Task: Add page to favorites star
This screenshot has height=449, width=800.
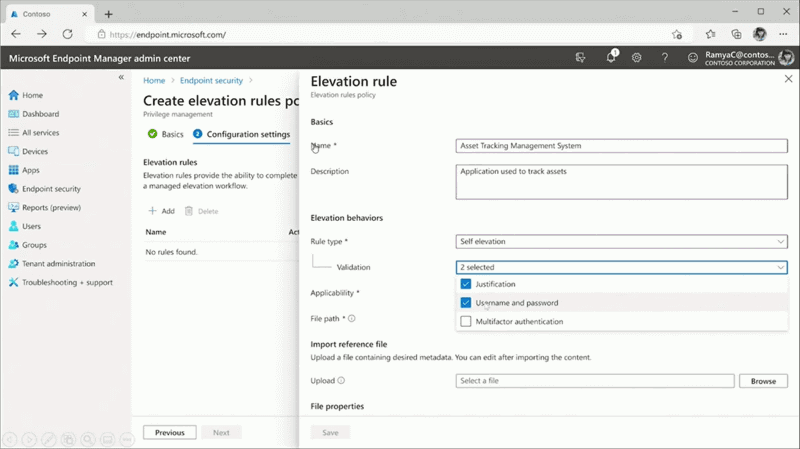Action: point(677,34)
